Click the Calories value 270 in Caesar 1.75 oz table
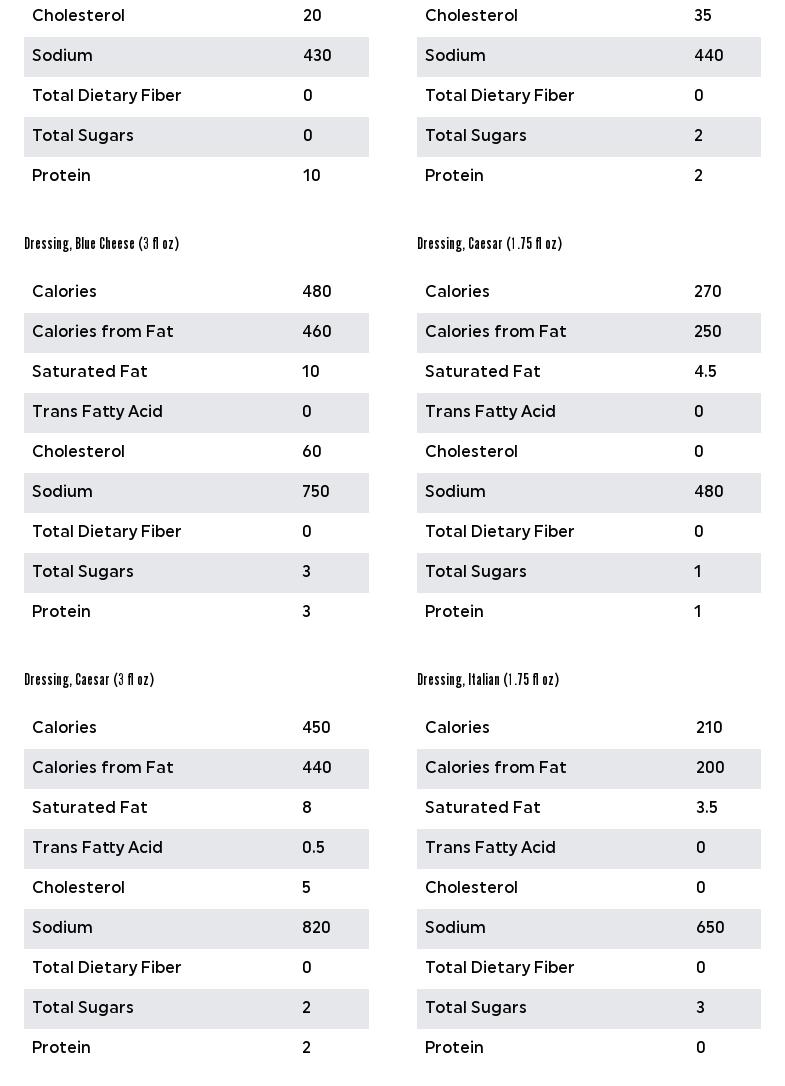 pyautogui.click(x=708, y=292)
